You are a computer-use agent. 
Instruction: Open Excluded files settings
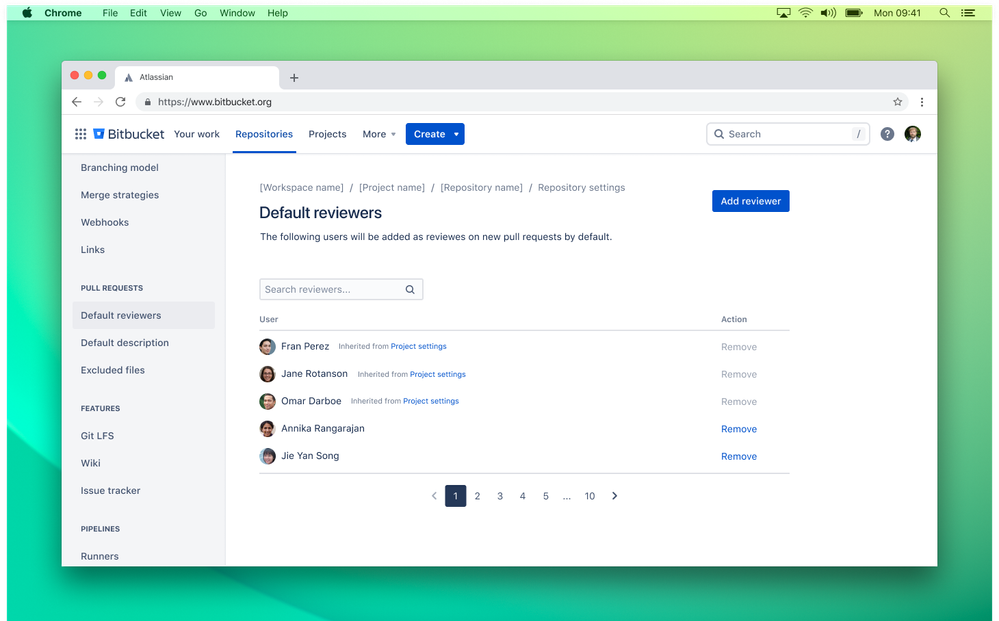pos(113,370)
